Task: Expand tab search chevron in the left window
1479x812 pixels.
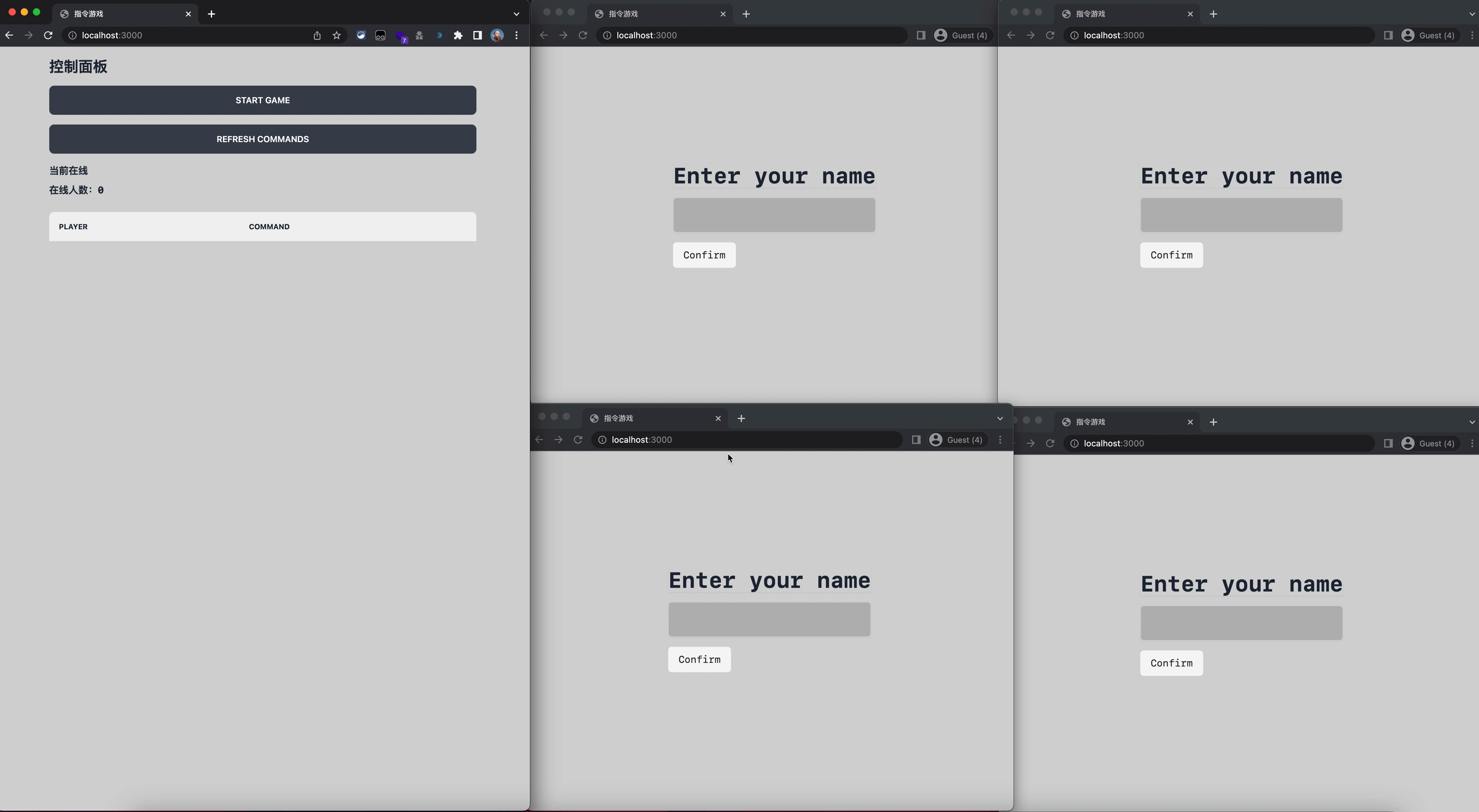Action: (x=516, y=14)
